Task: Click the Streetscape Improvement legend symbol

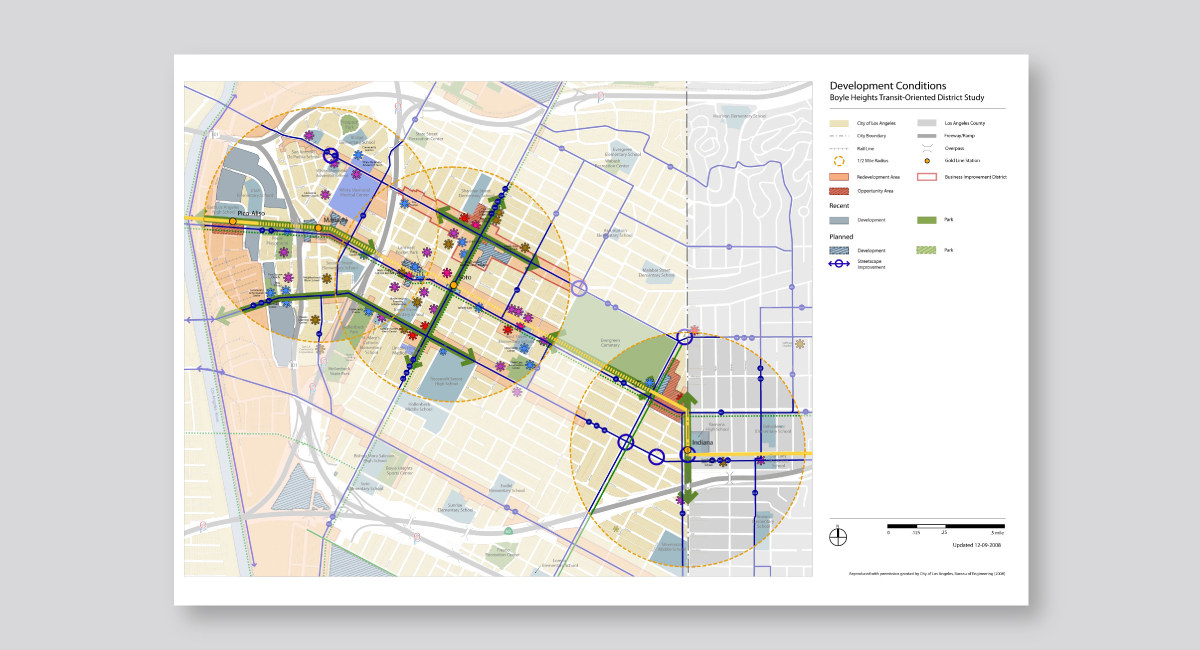Action: click(x=839, y=264)
